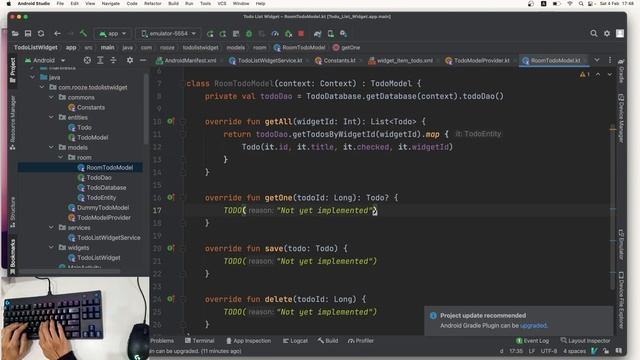Click the Collapse All icon in Project panel
Image resolution: width=640 pixels, height=360 pixels.
pyautogui.click(x=113, y=60)
